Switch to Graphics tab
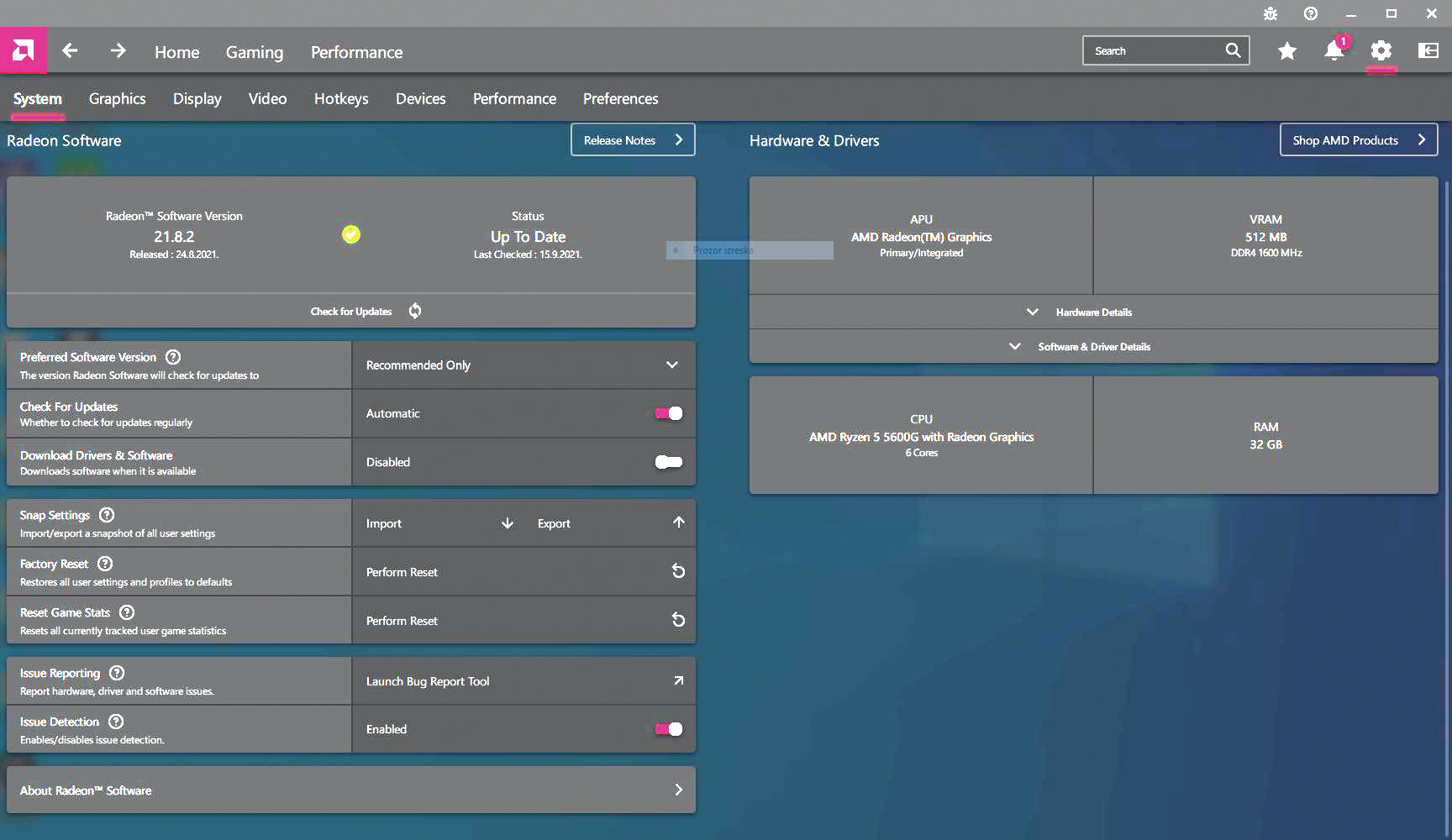The height and width of the screenshot is (840, 1452). [x=118, y=99]
